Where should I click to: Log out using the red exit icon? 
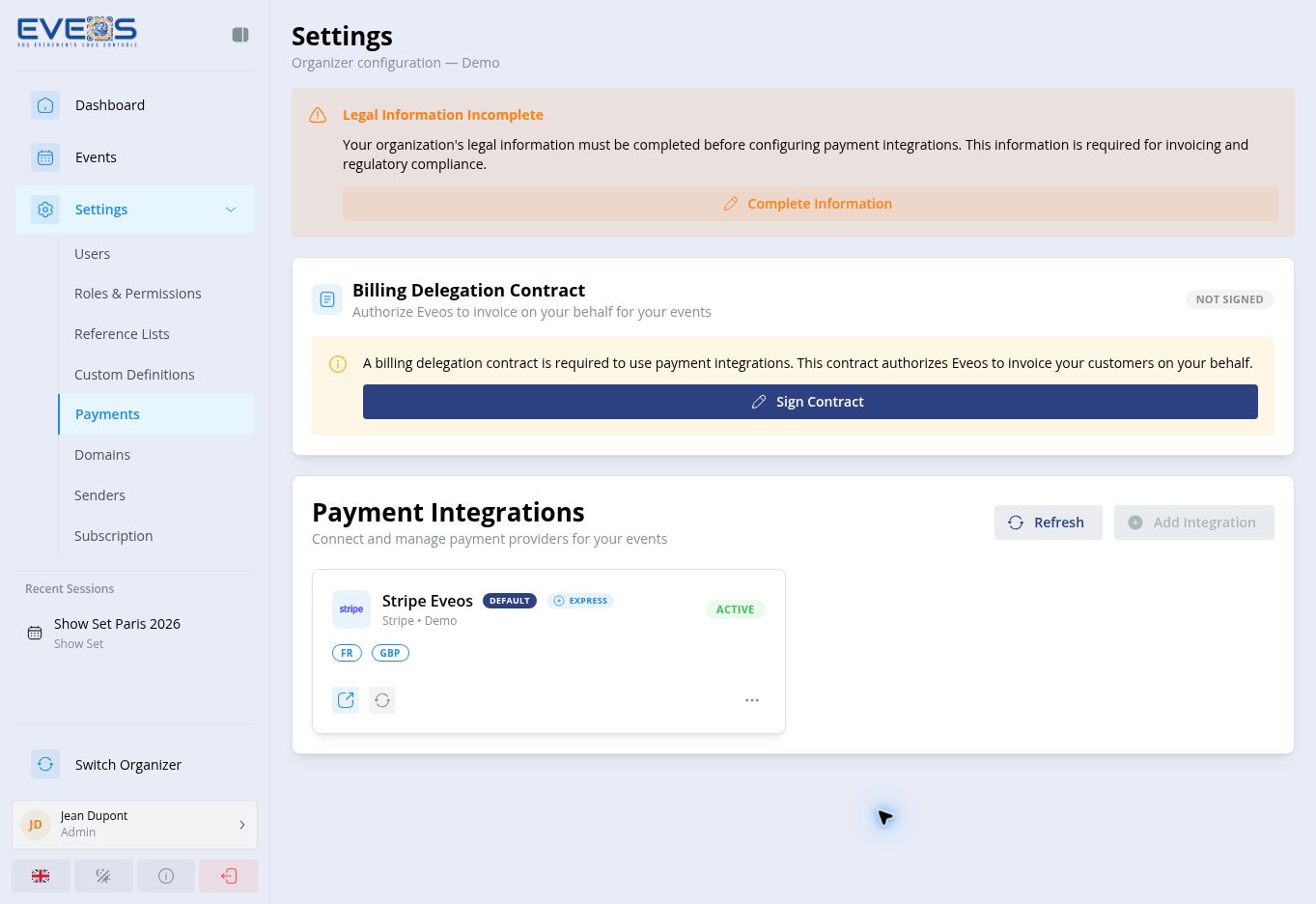pos(229,876)
